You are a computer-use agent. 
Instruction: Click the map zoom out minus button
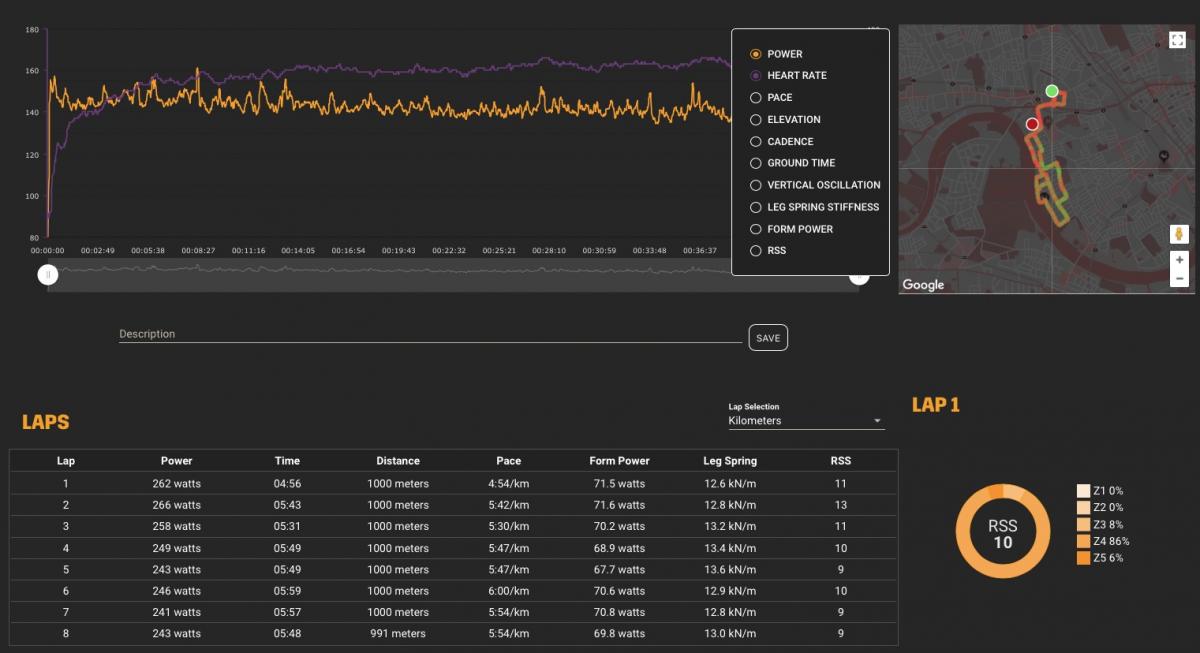[x=1180, y=279]
